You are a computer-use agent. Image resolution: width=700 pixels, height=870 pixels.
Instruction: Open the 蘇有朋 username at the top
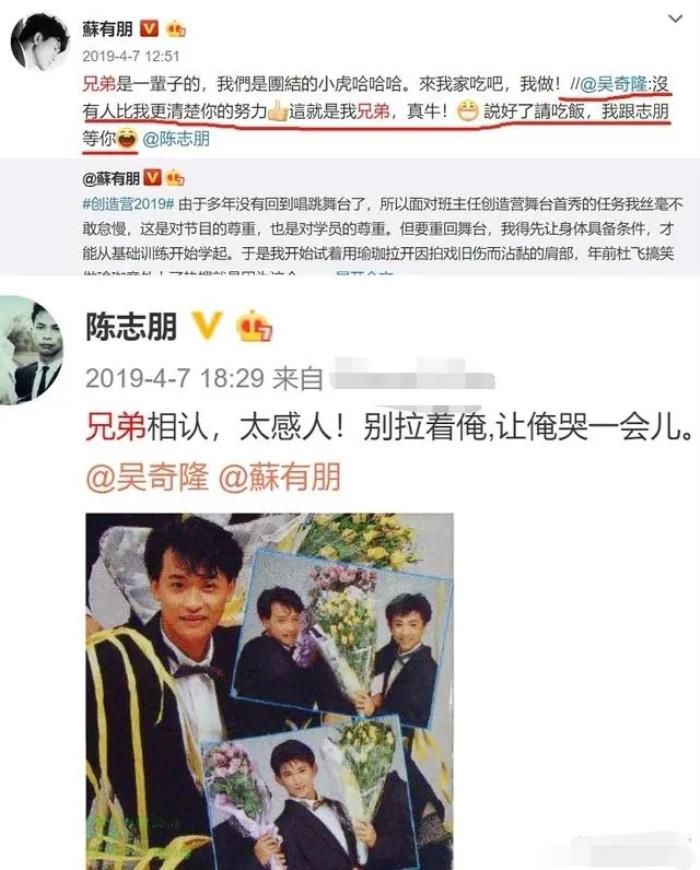[x=108, y=29]
